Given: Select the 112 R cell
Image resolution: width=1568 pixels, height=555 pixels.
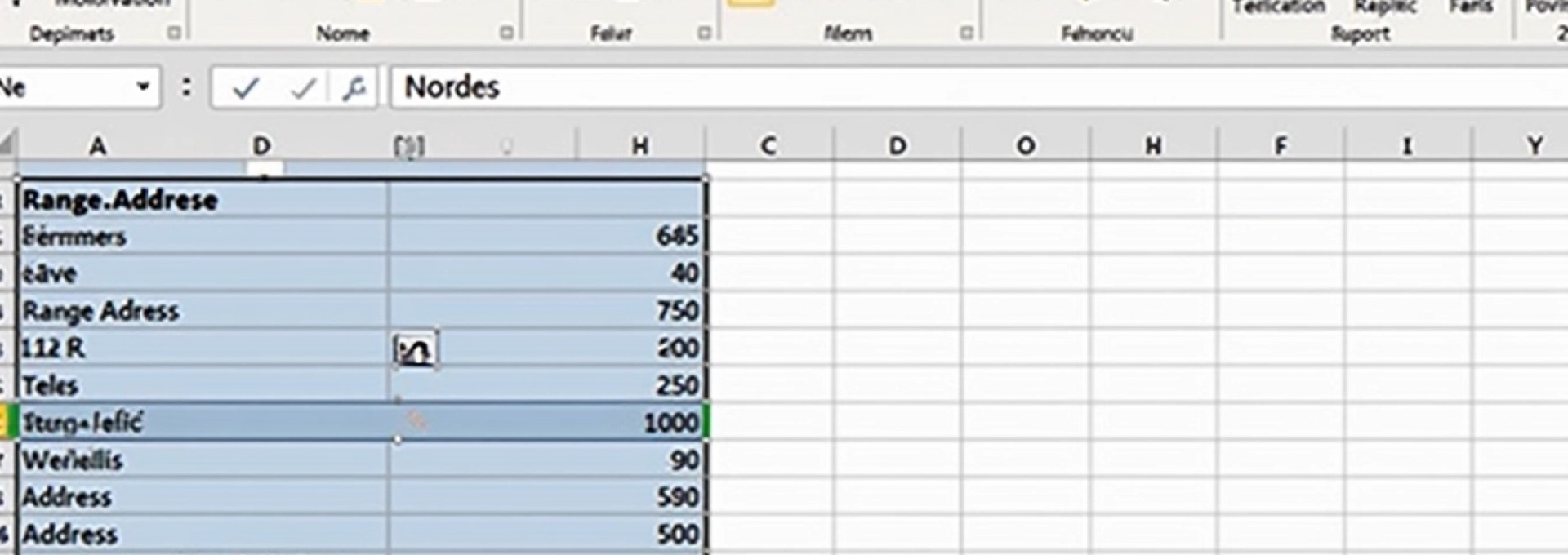Looking at the screenshot, I should point(203,349).
